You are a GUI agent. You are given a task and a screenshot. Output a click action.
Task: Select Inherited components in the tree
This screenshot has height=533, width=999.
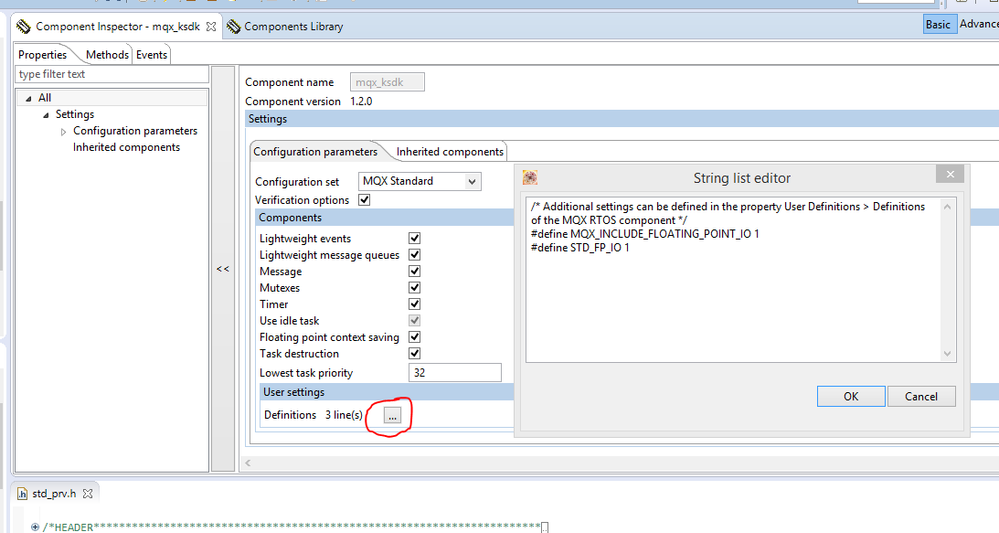[x=126, y=147]
